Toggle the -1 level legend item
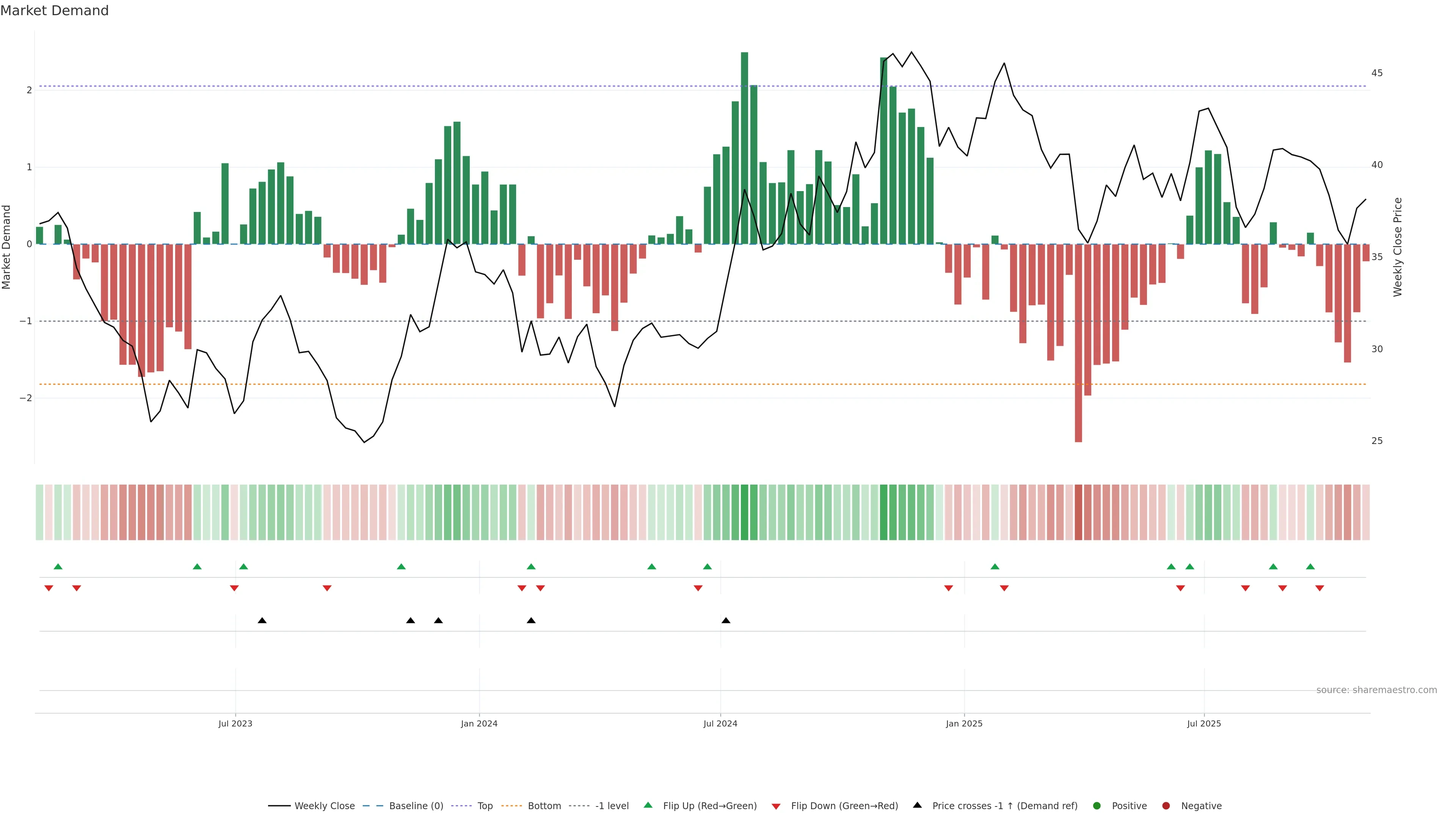The image size is (1456, 819). pos(612,805)
